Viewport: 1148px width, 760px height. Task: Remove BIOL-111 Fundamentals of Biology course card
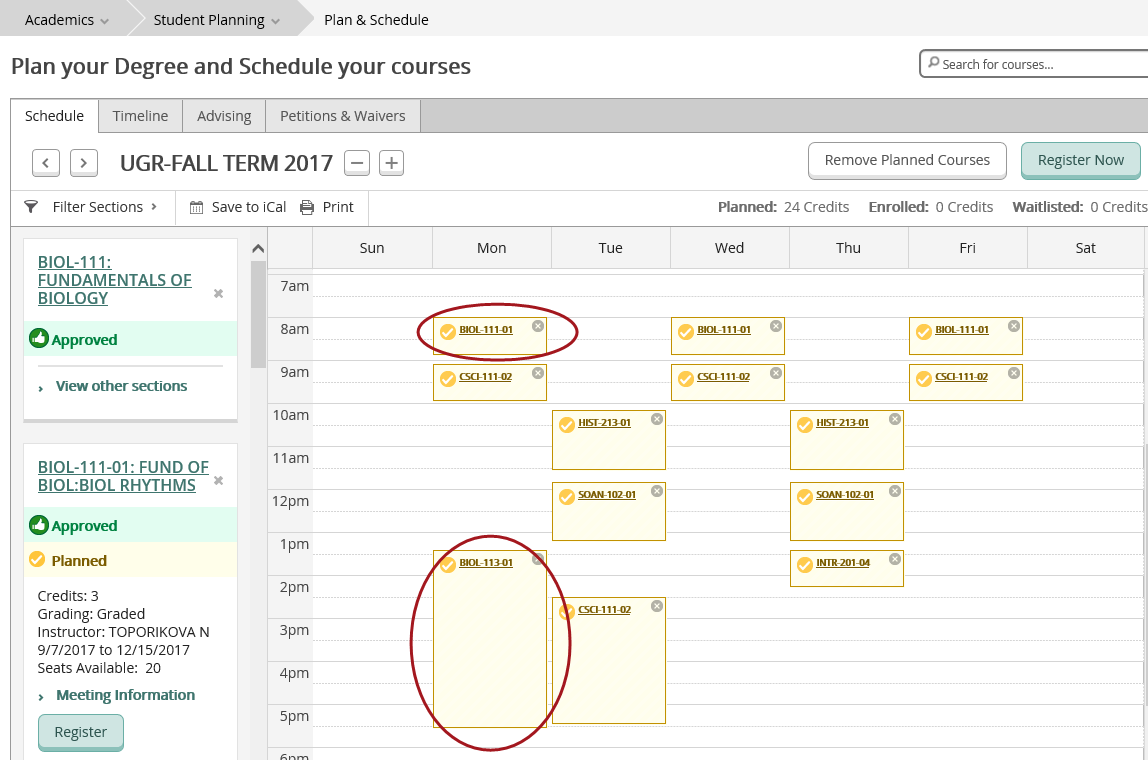point(218,294)
